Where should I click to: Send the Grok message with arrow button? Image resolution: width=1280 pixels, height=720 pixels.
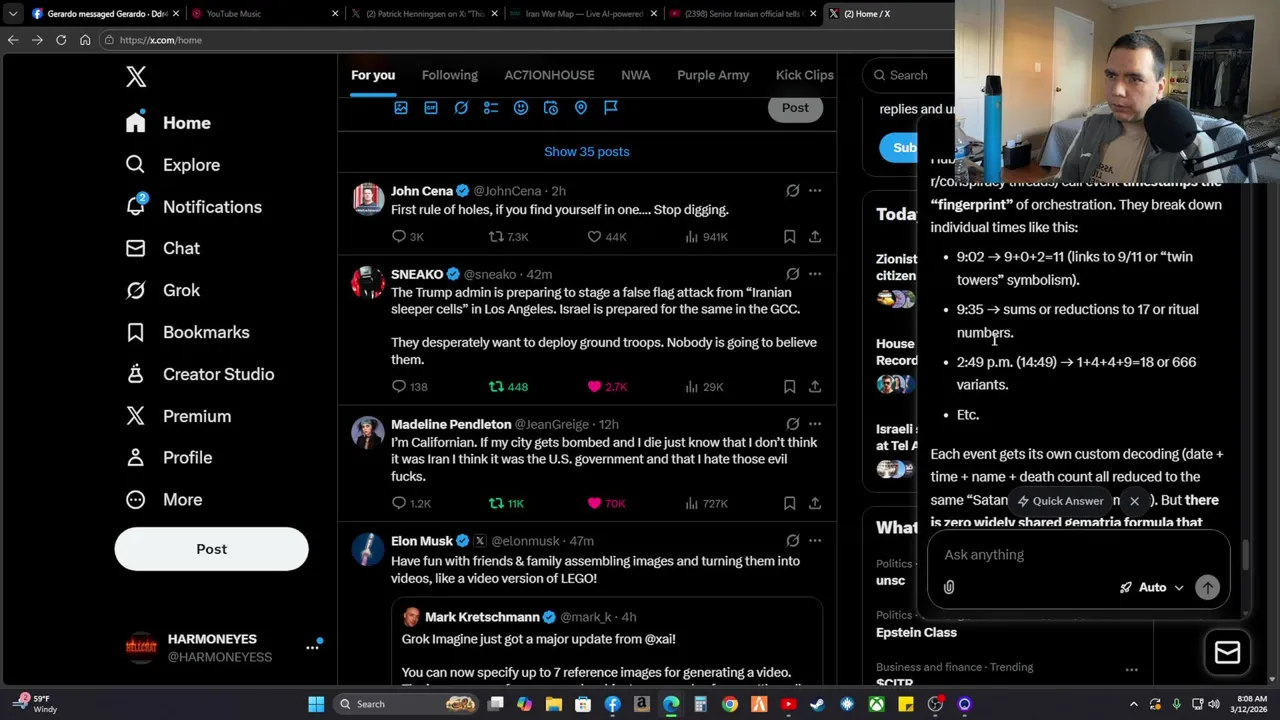point(1207,588)
